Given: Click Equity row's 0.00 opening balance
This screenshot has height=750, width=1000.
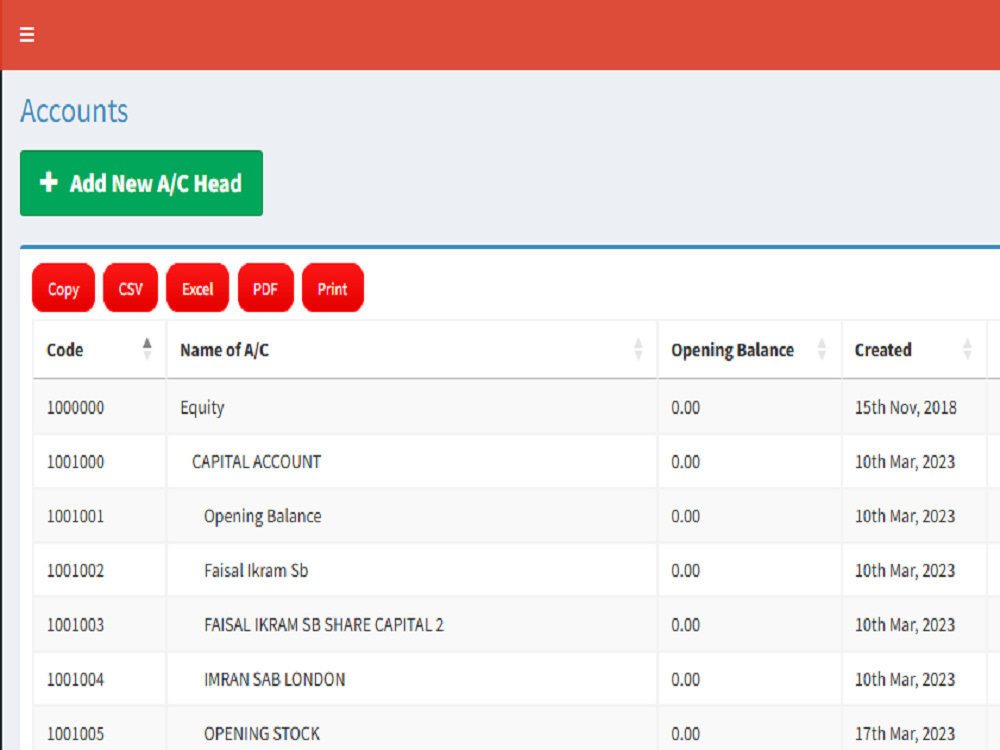Looking at the screenshot, I should [x=686, y=408].
